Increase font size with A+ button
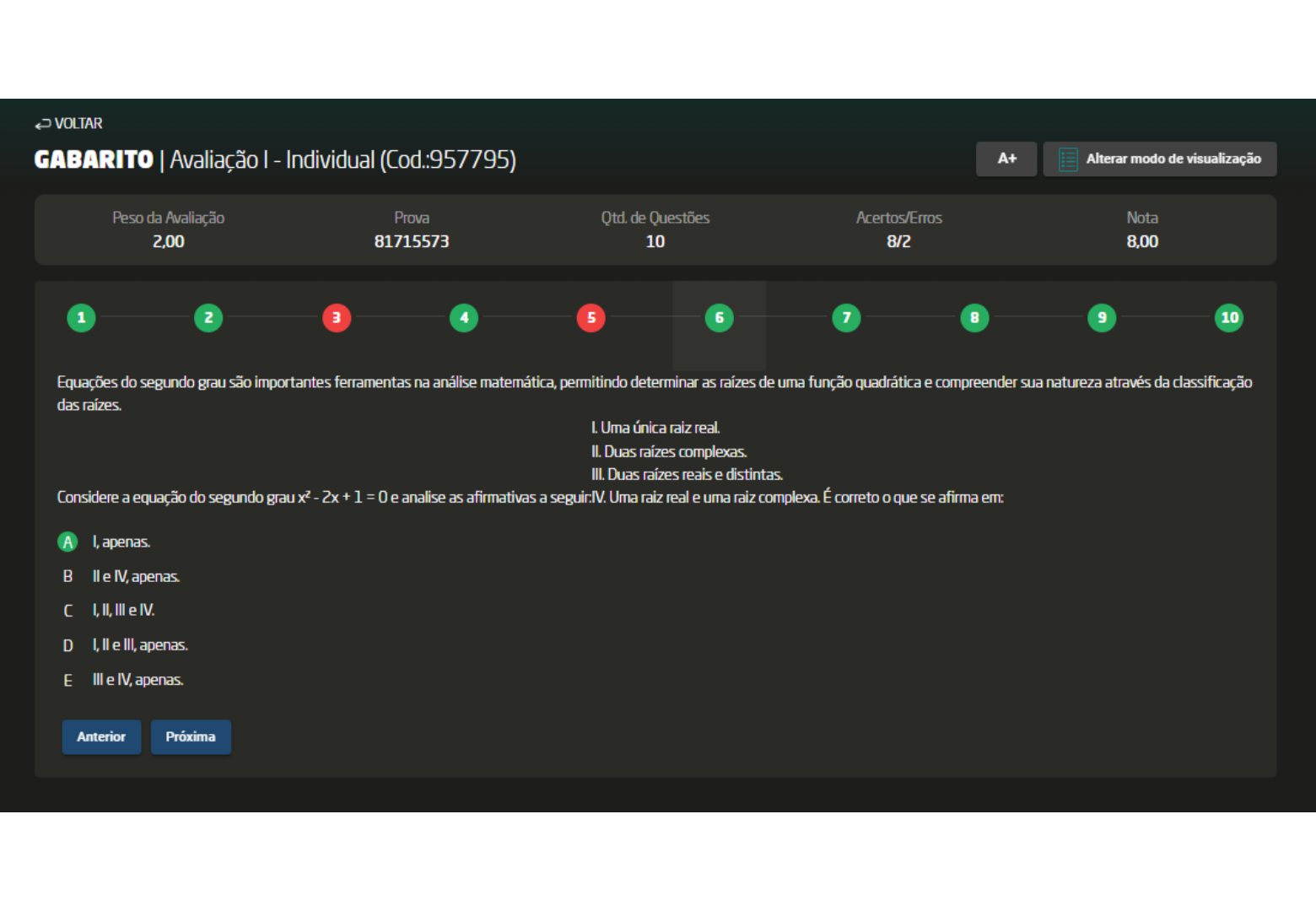The height and width of the screenshot is (911, 1316). click(1006, 159)
